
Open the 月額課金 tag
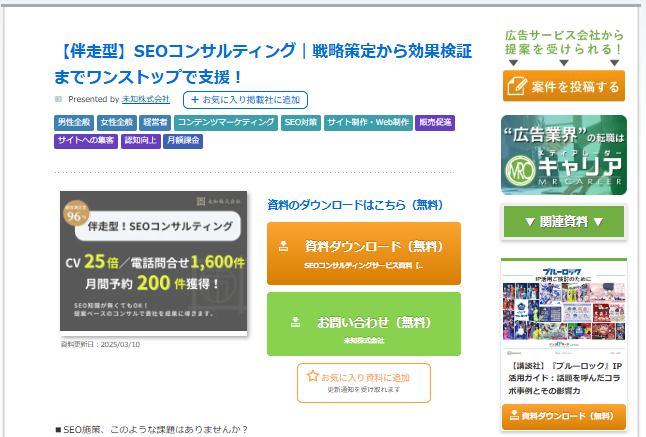pos(183,141)
